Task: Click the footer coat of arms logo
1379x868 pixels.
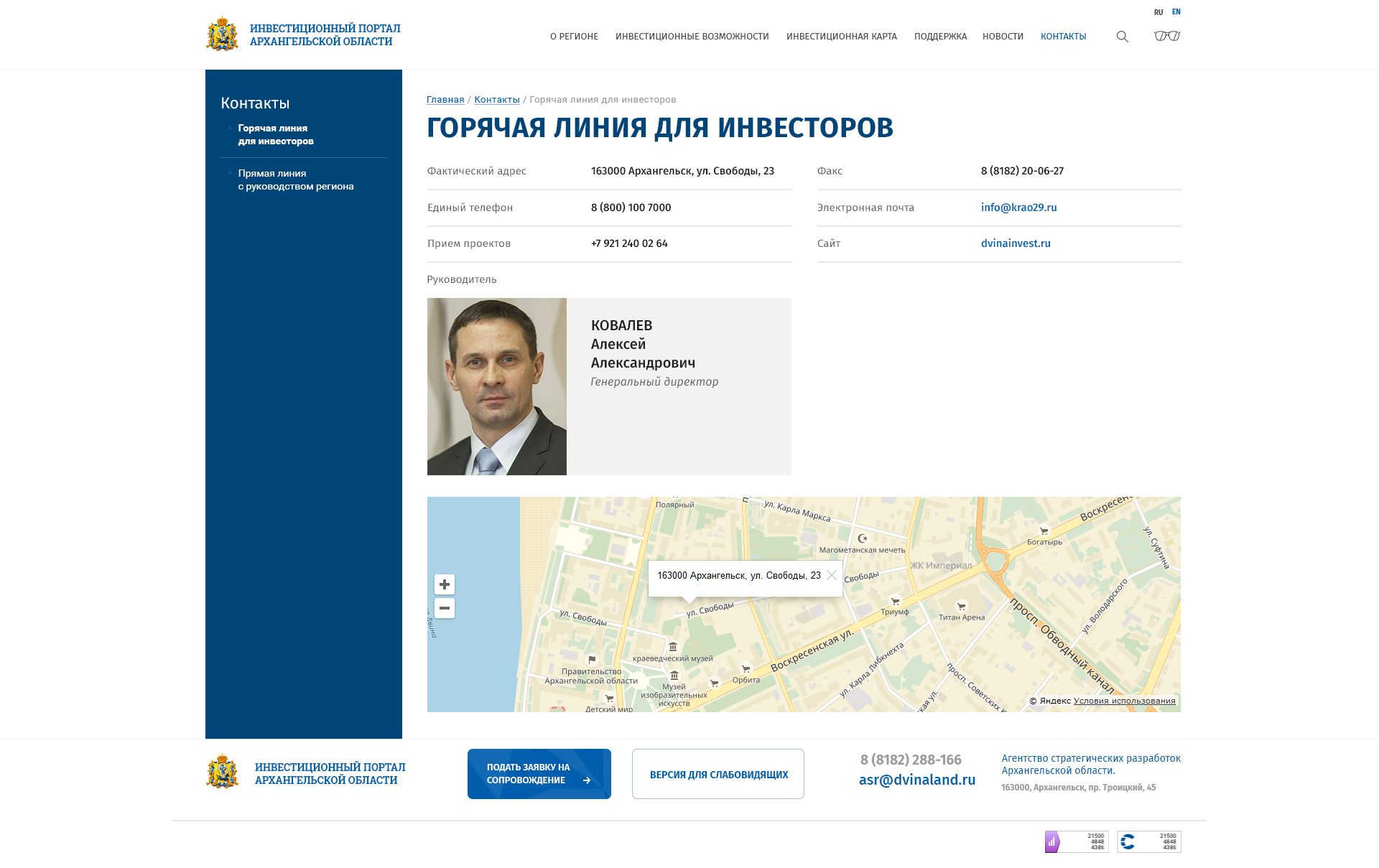Action: (x=222, y=773)
